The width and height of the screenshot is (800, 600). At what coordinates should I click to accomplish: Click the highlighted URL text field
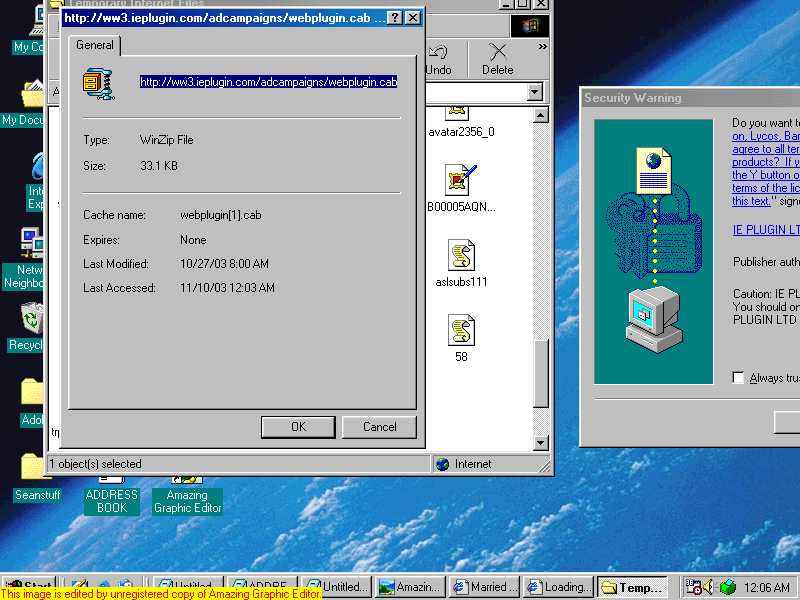click(x=268, y=82)
